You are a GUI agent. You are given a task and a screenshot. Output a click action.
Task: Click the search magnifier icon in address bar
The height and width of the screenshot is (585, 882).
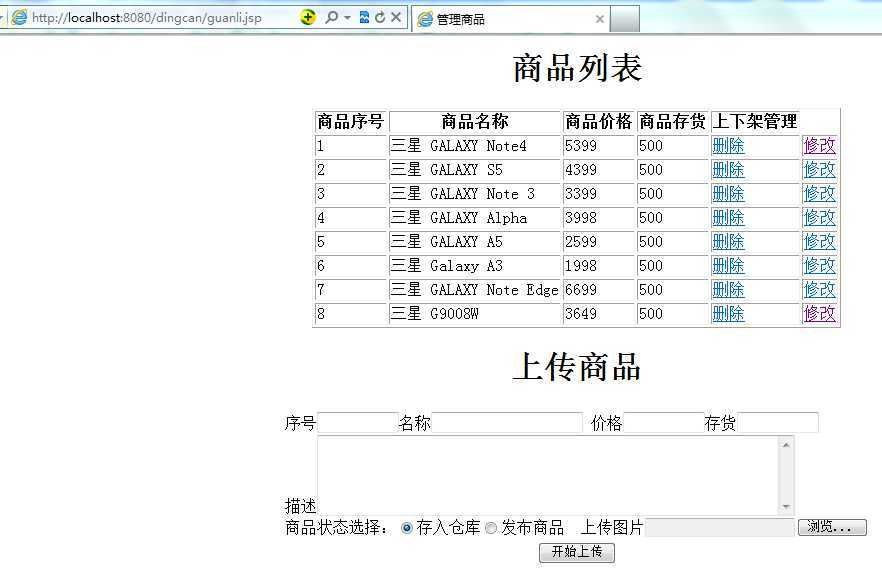pos(332,17)
